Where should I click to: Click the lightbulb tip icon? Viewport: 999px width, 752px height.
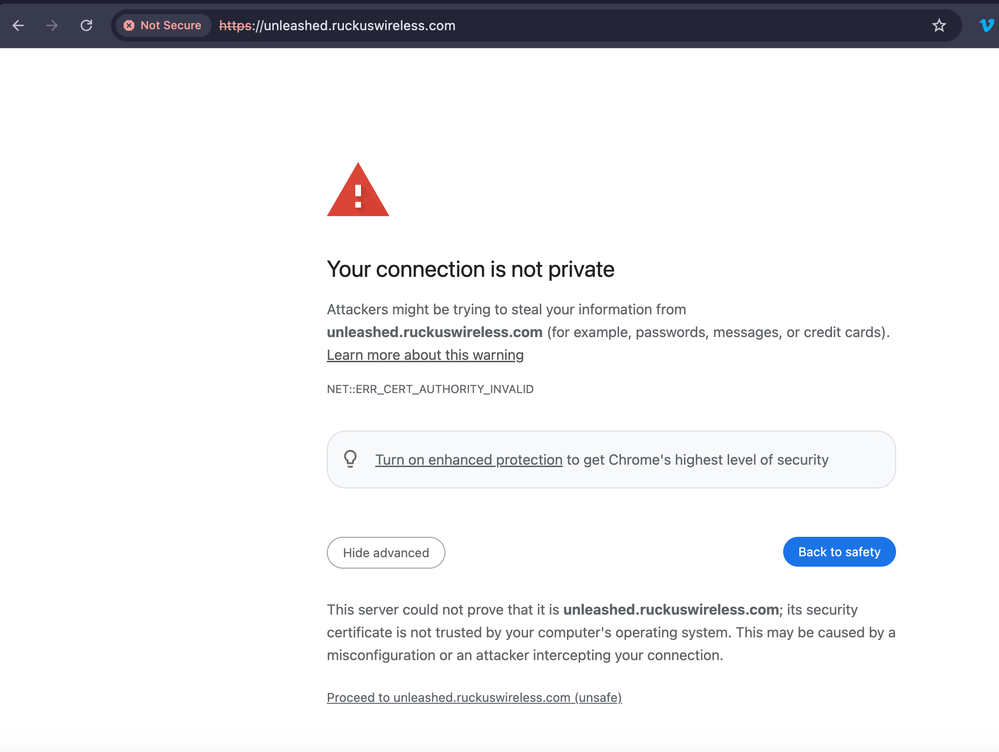350,459
